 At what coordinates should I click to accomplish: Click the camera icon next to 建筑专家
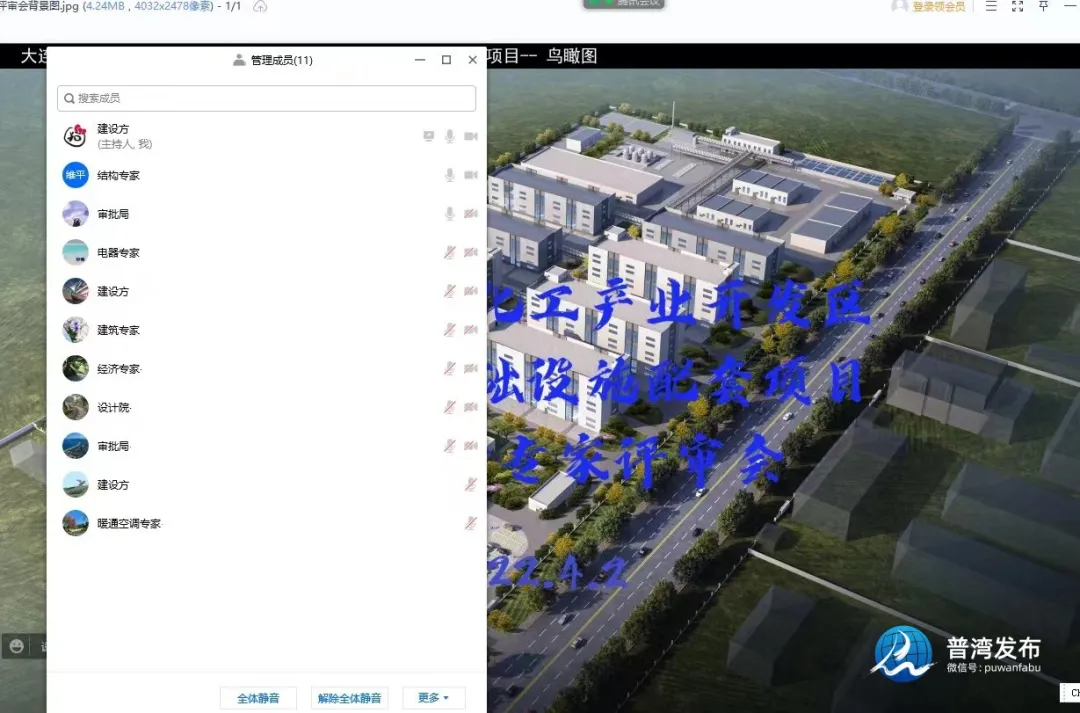pyautogui.click(x=470, y=330)
